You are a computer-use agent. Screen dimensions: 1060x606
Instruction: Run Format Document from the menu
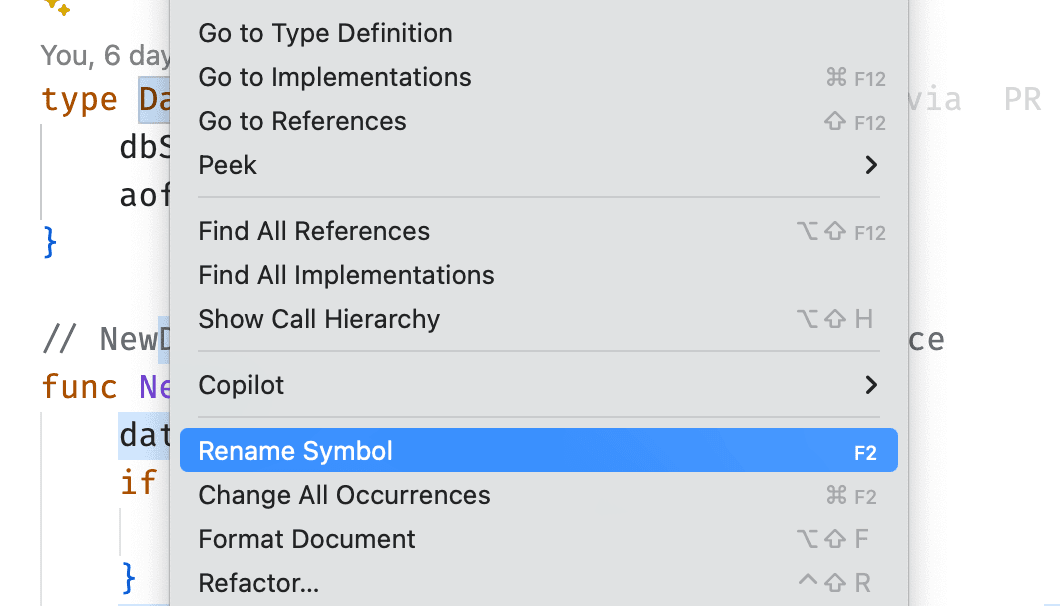pyautogui.click(x=307, y=539)
